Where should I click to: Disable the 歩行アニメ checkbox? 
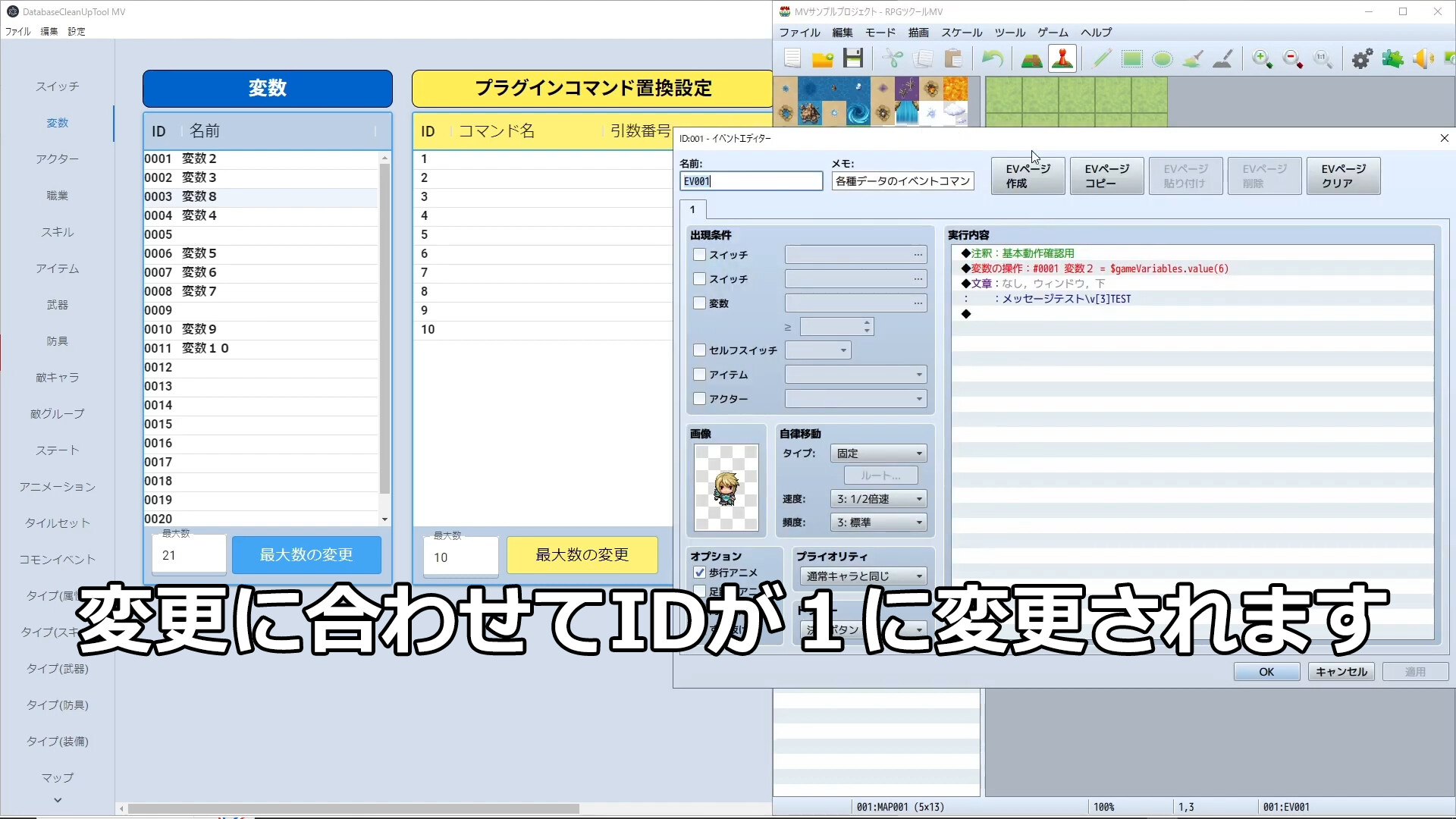698,573
